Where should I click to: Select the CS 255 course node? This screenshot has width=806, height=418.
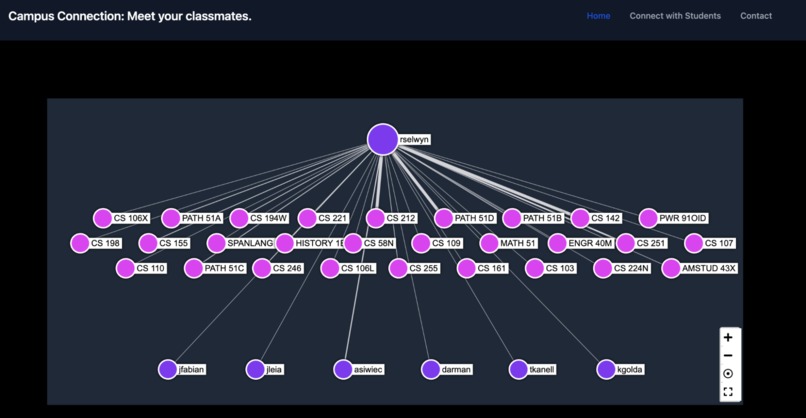pos(398,268)
